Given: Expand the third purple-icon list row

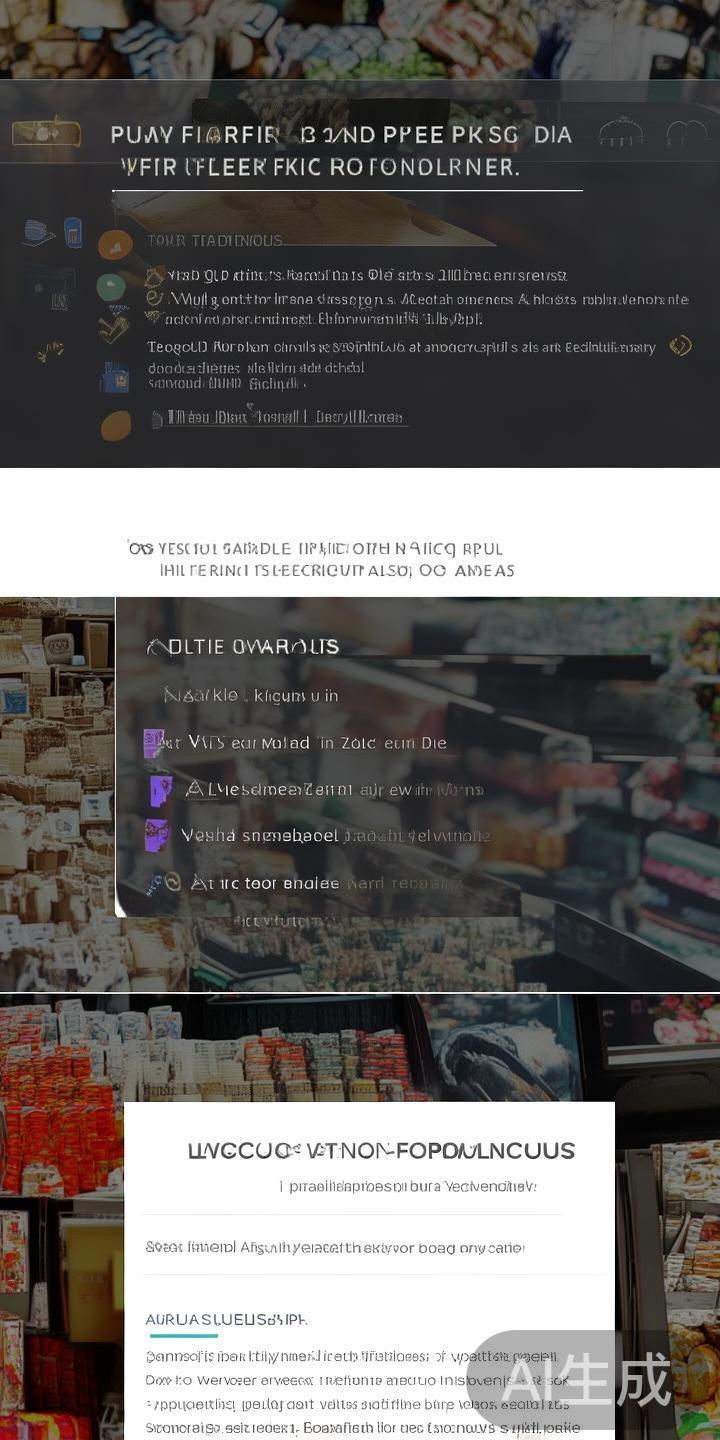Looking at the screenshot, I should pos(320,836).
